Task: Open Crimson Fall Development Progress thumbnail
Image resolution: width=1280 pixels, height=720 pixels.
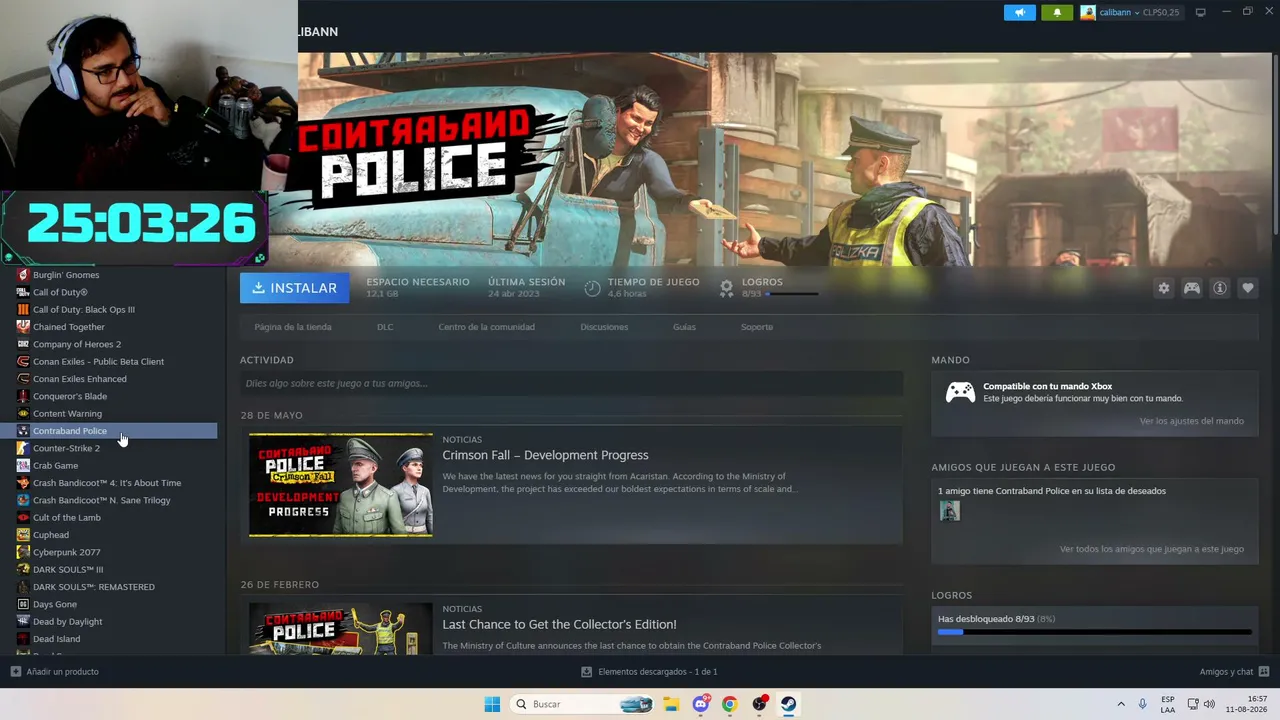Action: click(341, 485)
